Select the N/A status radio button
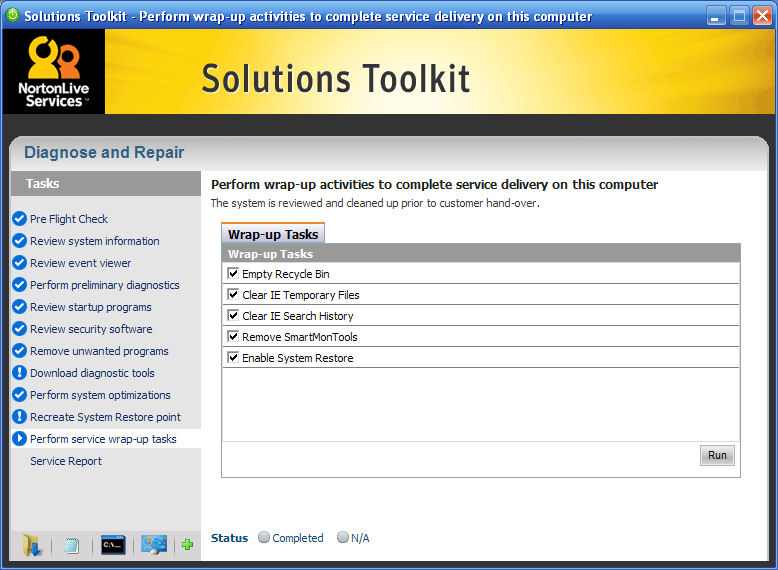 click(342, 537)
